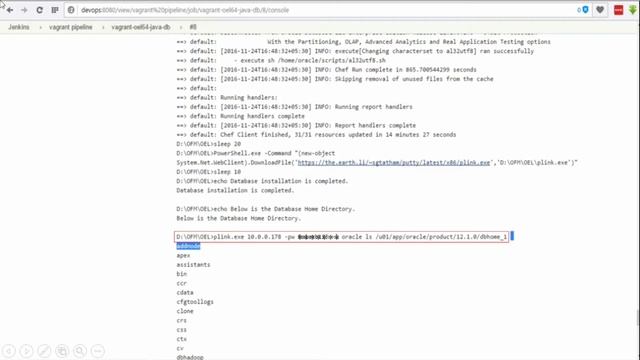The width and height of the screenshot is (640, 360).
Task: Open the slideshow pen tool icon
Action: coord(44,351)
